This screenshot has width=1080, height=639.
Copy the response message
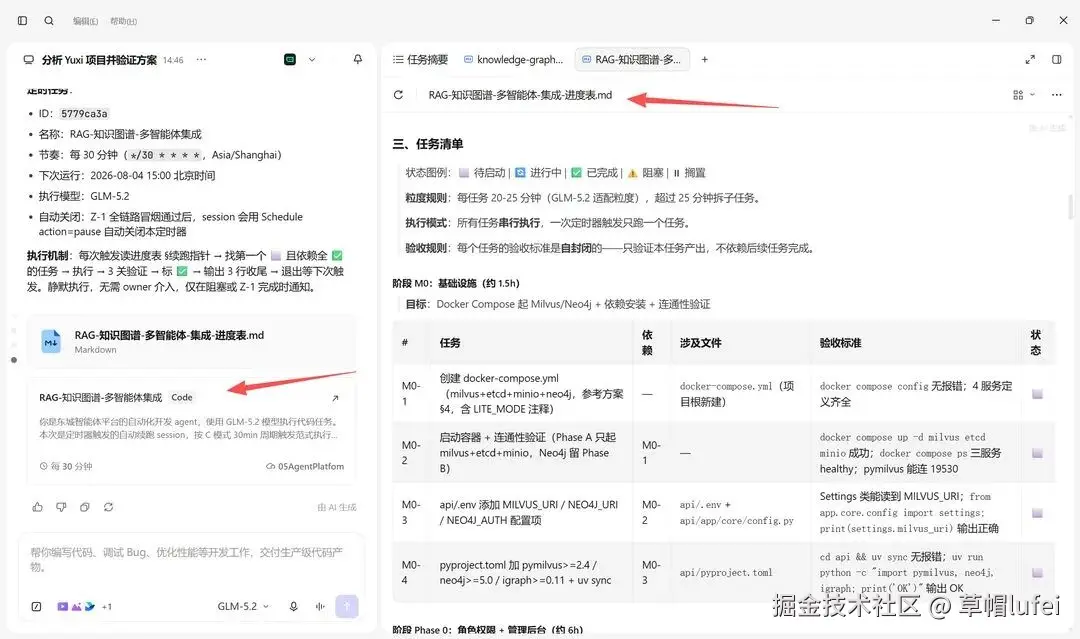[x=85, y=507]
